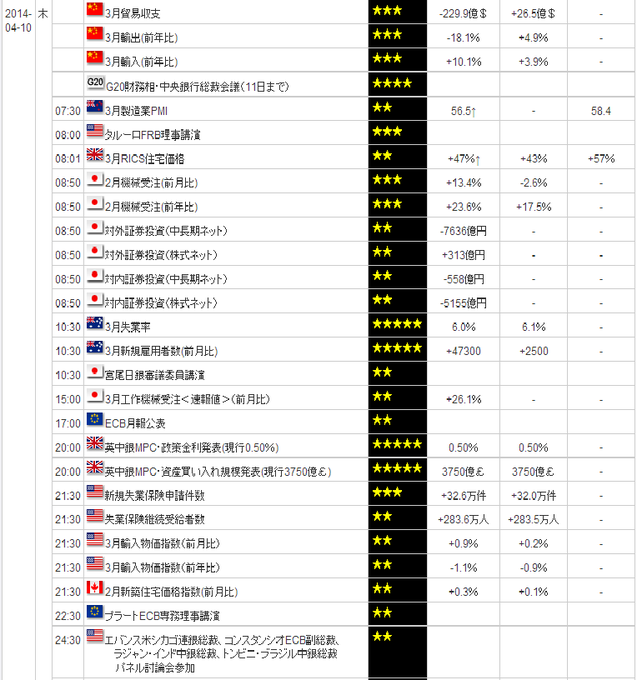Viewport: 637px width, 680px height.
Task: Click Japan flag beside 2月機械受注(前月比)
Action: pos(95,179)
